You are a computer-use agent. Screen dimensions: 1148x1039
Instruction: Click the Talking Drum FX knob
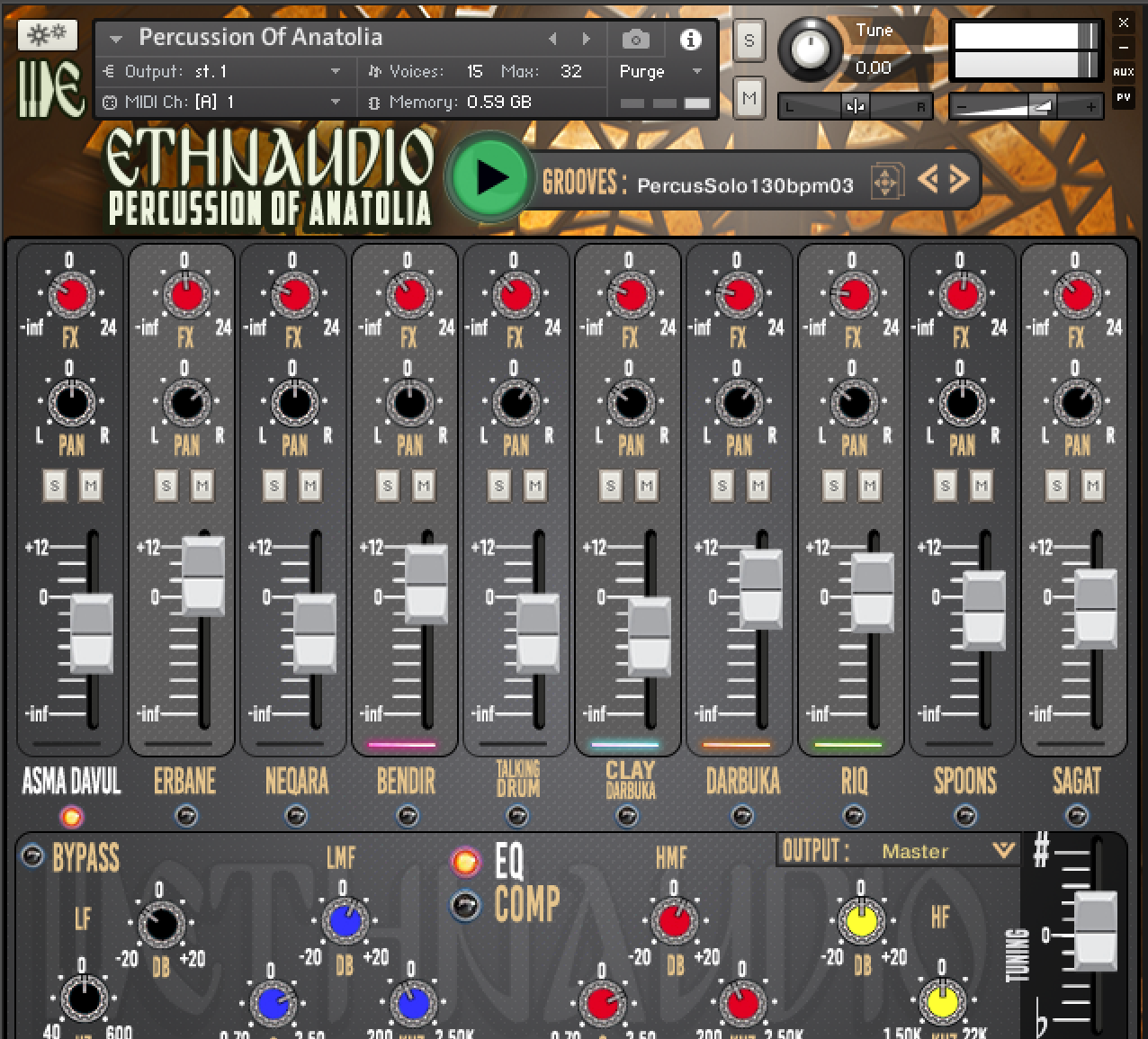tap(515, 294)
